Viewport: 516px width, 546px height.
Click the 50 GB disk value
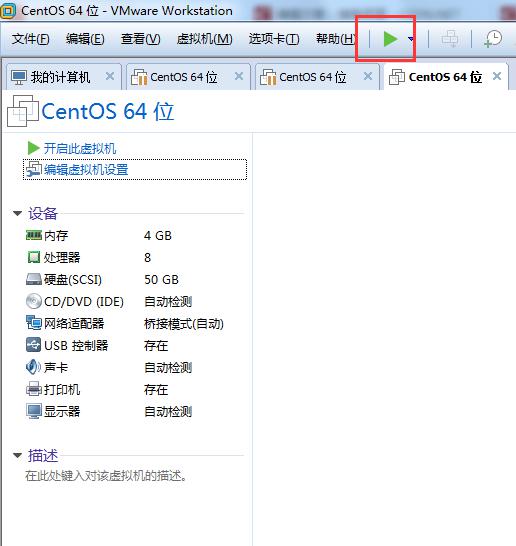(x=161, y=280)
